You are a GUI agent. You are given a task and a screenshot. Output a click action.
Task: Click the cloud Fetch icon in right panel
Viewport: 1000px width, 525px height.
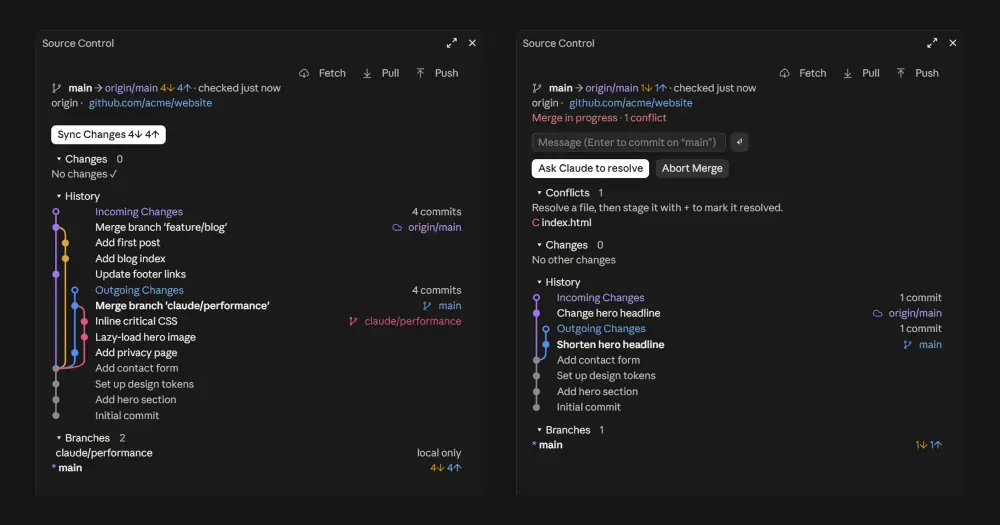[x=784, y=73]
